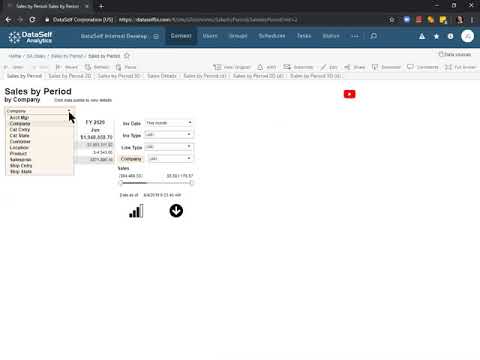Click the Sales range slider track
The width and height of the screenshot is (480, 360).
(156, 183)
